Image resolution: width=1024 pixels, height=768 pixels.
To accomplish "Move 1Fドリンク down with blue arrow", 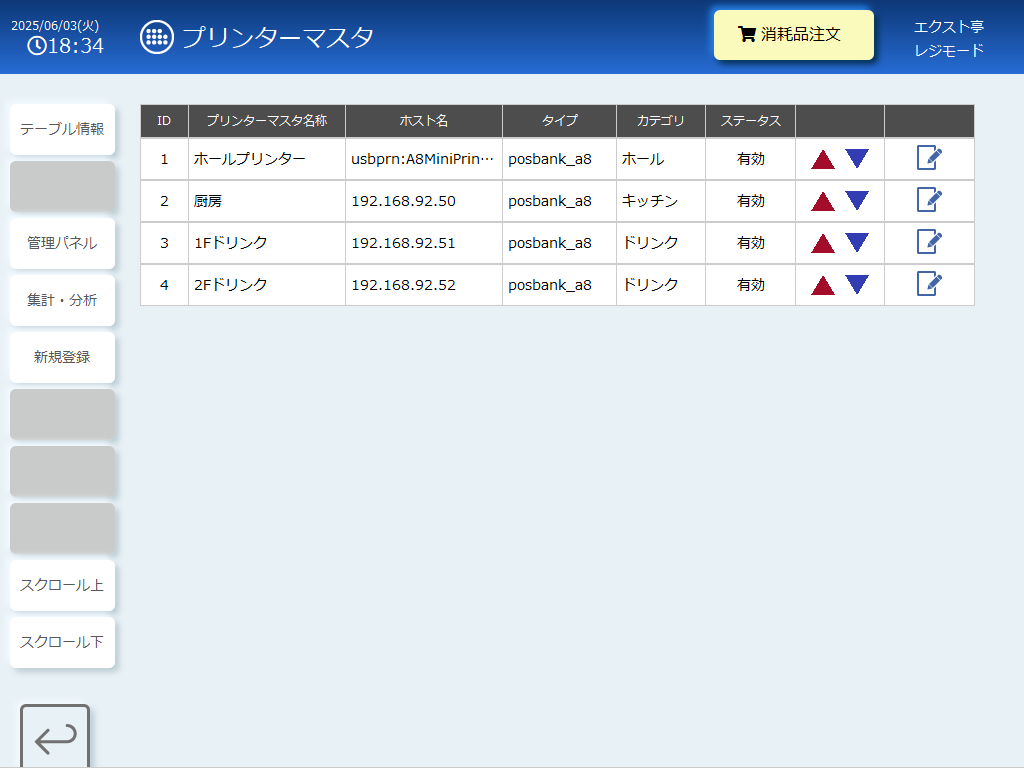I will pos(857,242).
